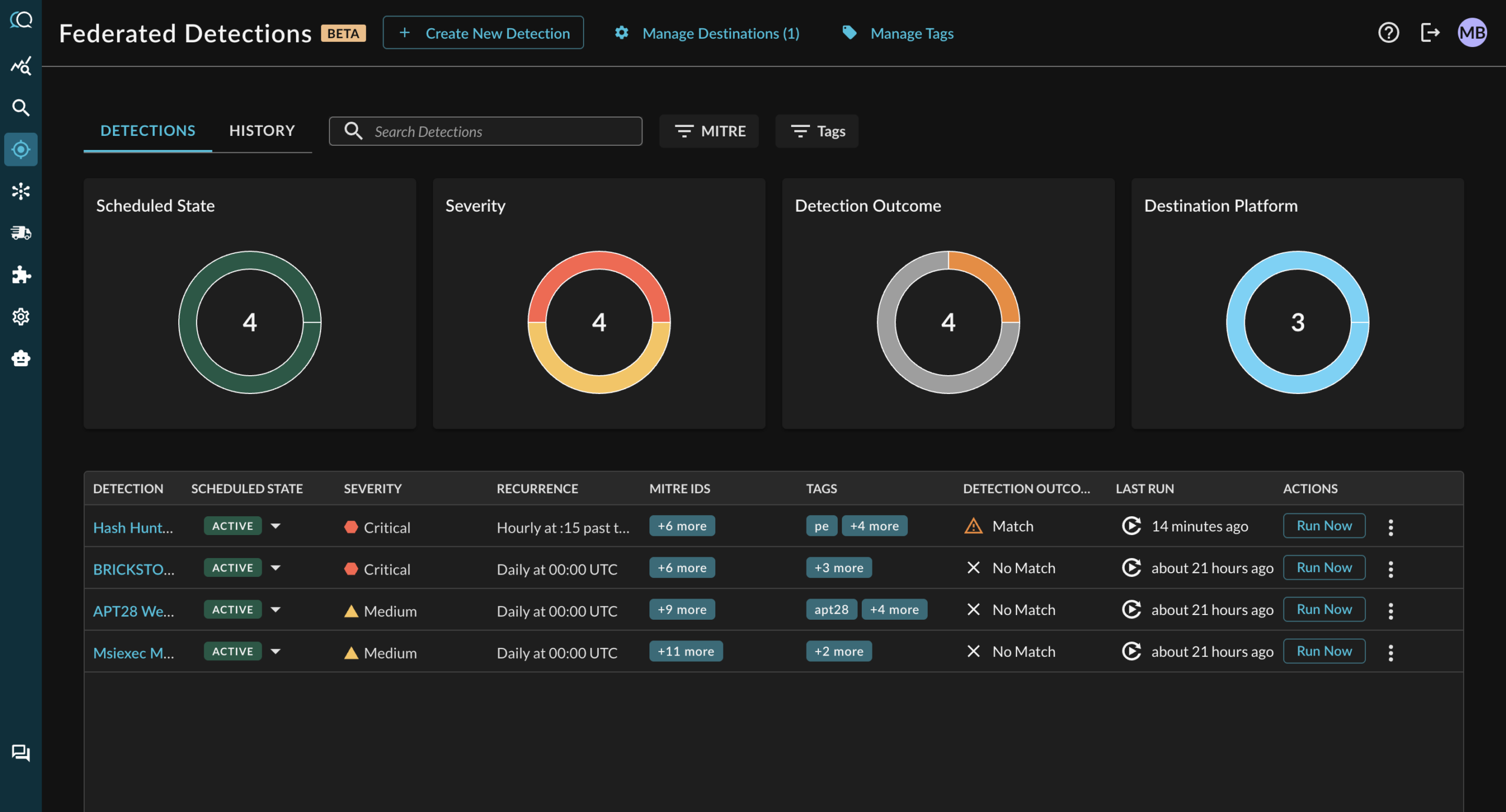Select the DETECTIONS tab
Image resolution: width=1506 pixels, height=812 pixels.
(148, 131)
